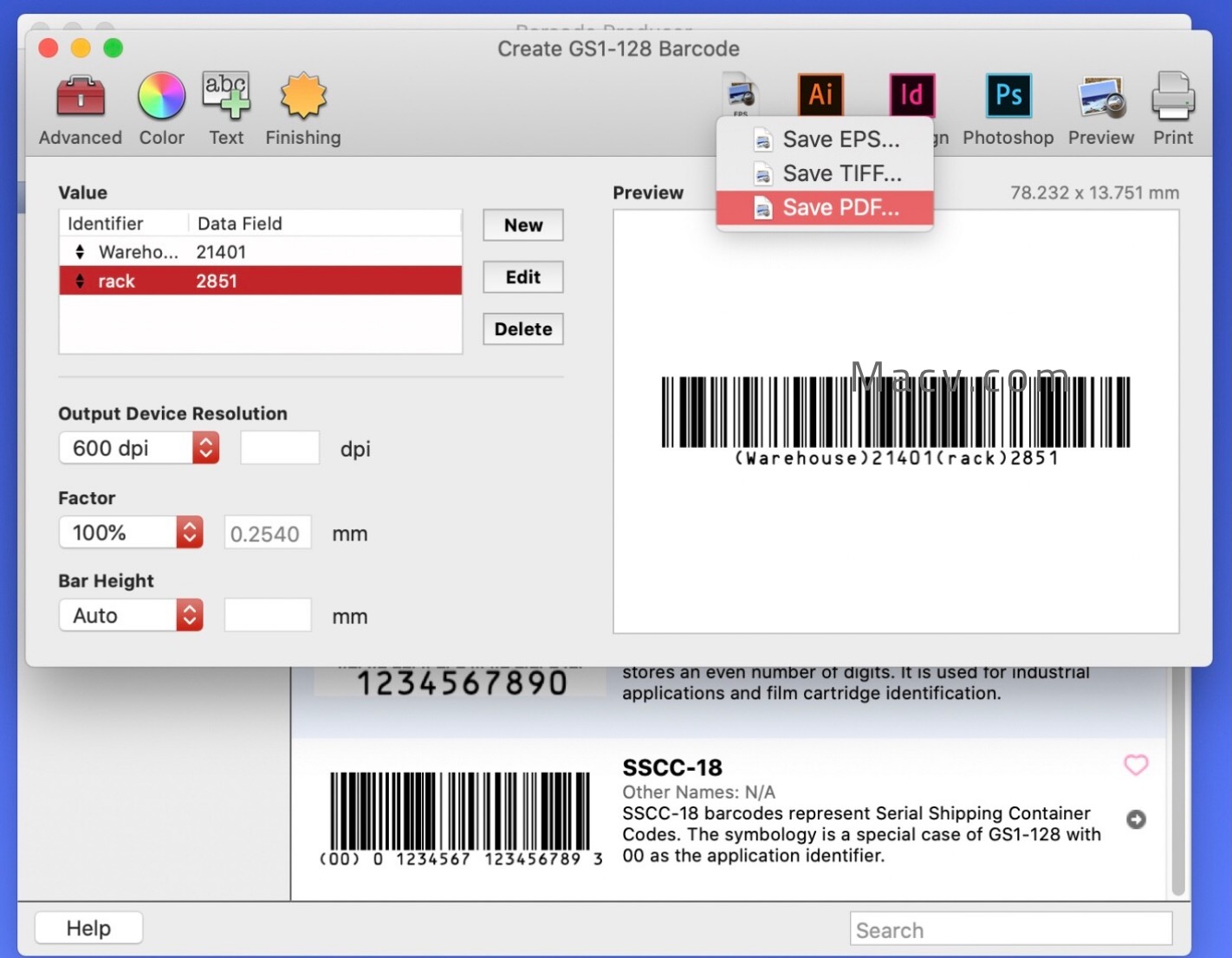Screen dimensions: 1232x958
Task: Click the custom dpi input field
Action: pyautogui.click(x=280, y=448)
